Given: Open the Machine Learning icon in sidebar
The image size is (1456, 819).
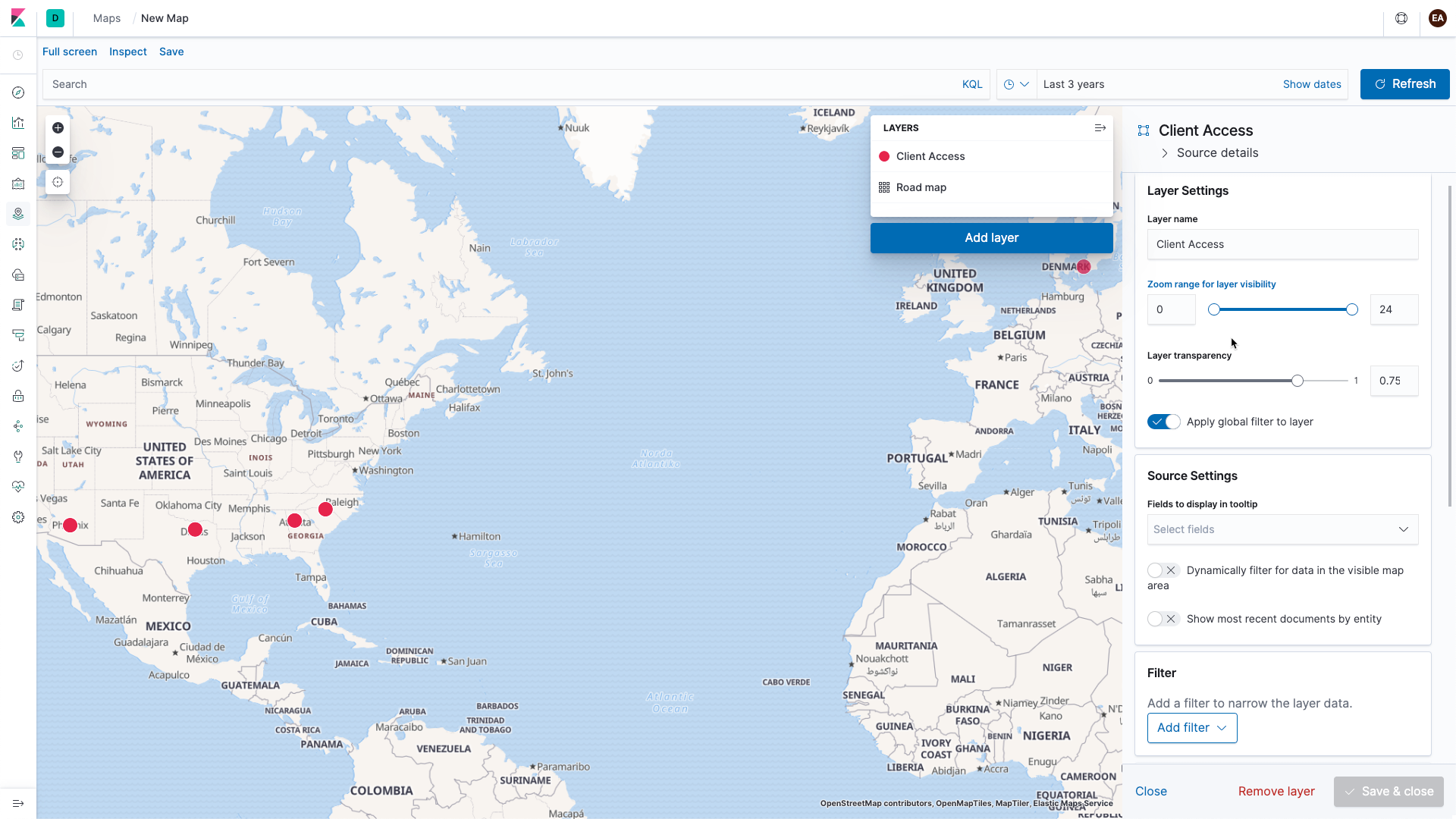Looking at the screenshot, I should tap(18, 244).
